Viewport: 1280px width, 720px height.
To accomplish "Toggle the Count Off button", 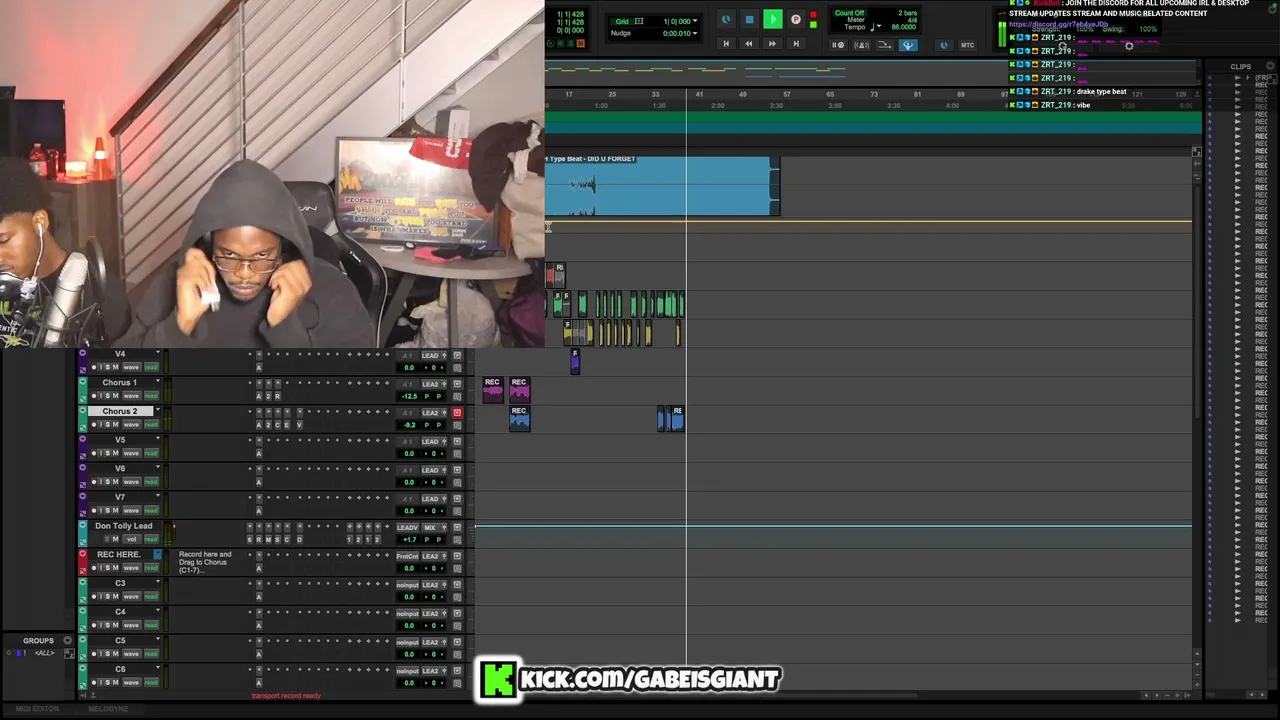I will coord(849,13).
